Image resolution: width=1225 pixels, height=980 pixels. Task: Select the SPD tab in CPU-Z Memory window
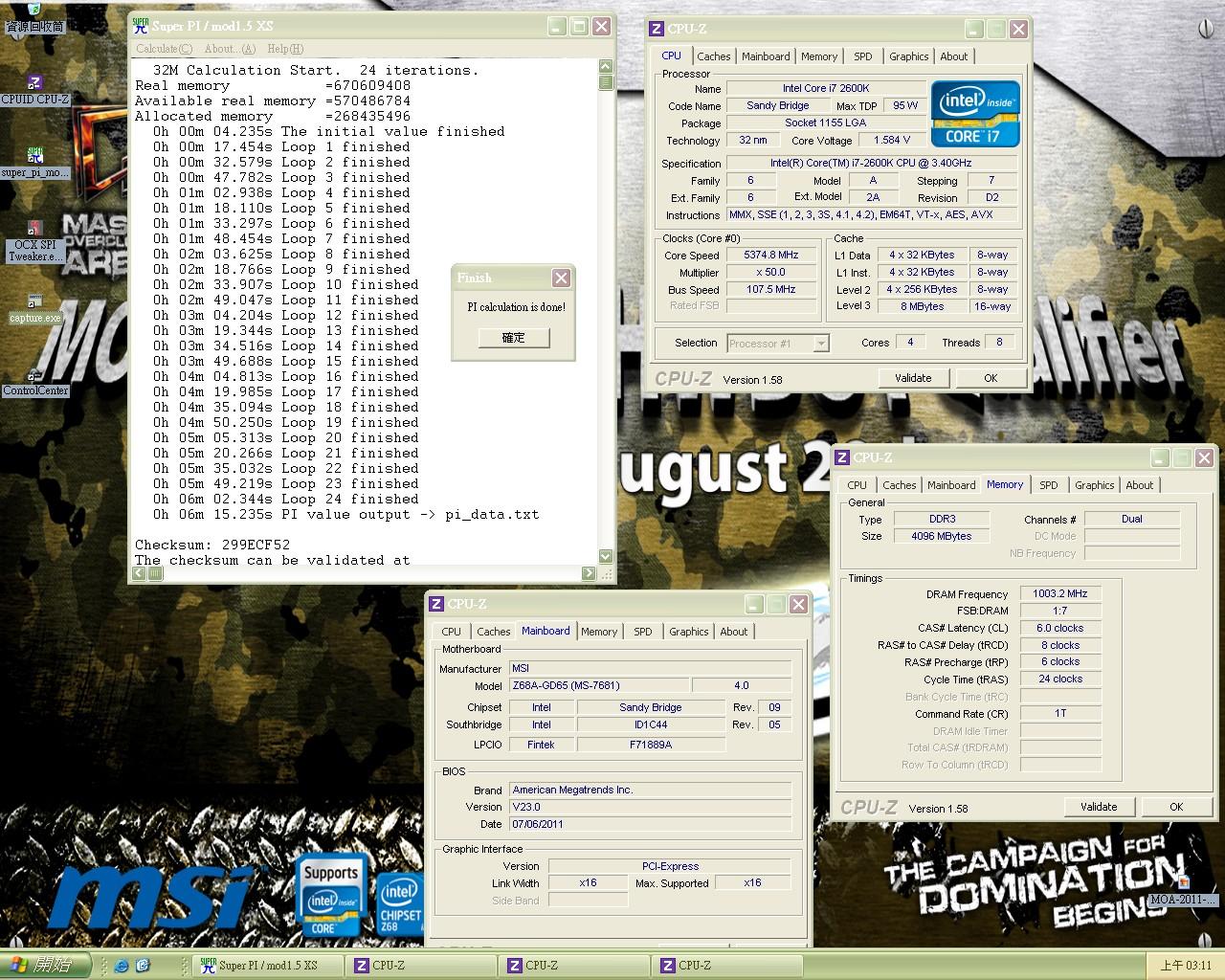[x=1049, y=485]
